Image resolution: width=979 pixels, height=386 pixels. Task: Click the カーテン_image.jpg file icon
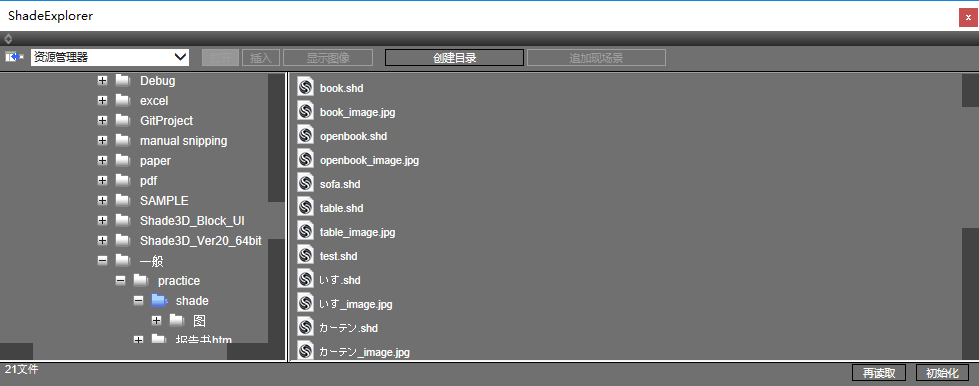tap(305, 351)
